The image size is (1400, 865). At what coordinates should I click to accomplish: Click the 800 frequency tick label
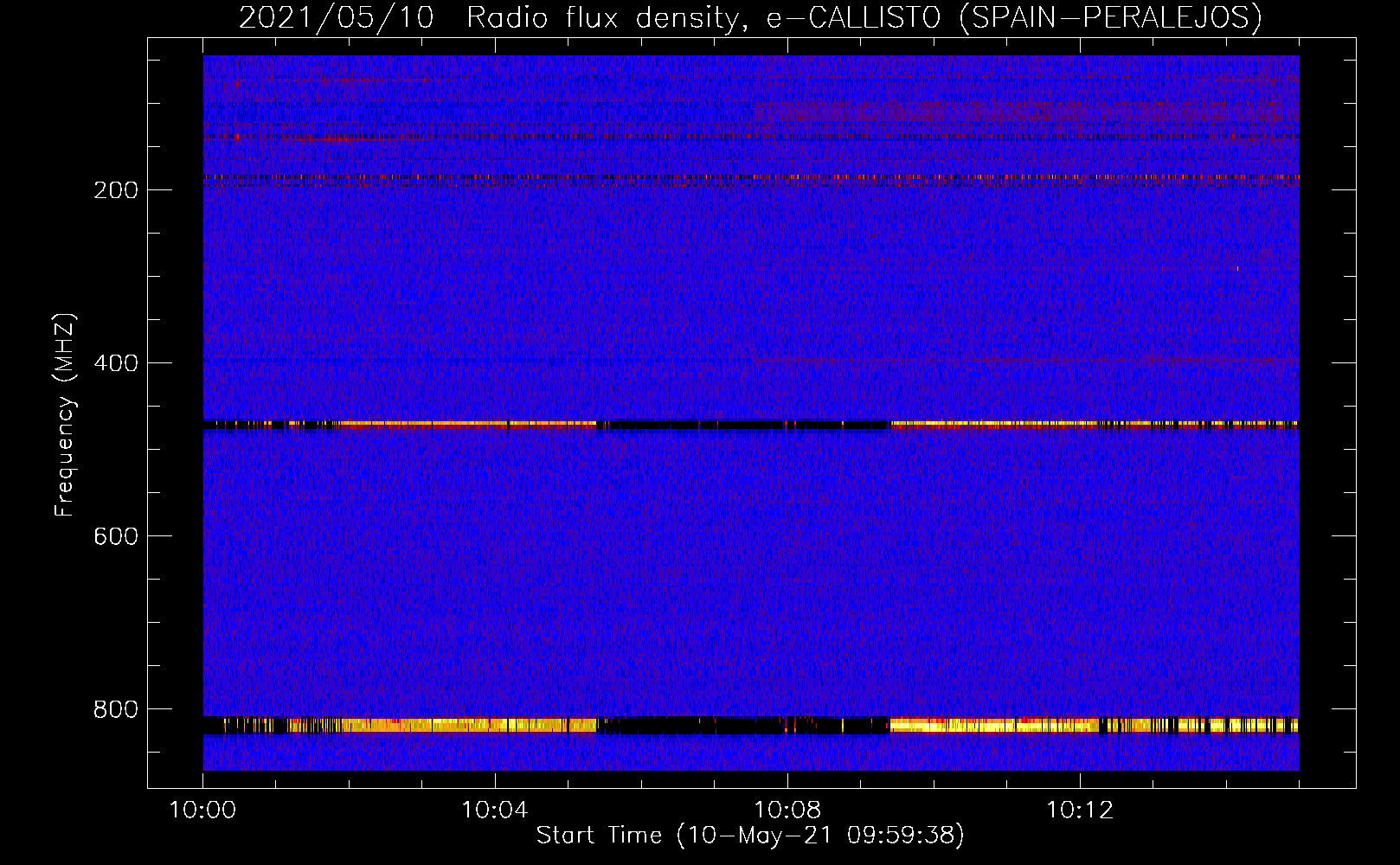[x=116, y=708]
